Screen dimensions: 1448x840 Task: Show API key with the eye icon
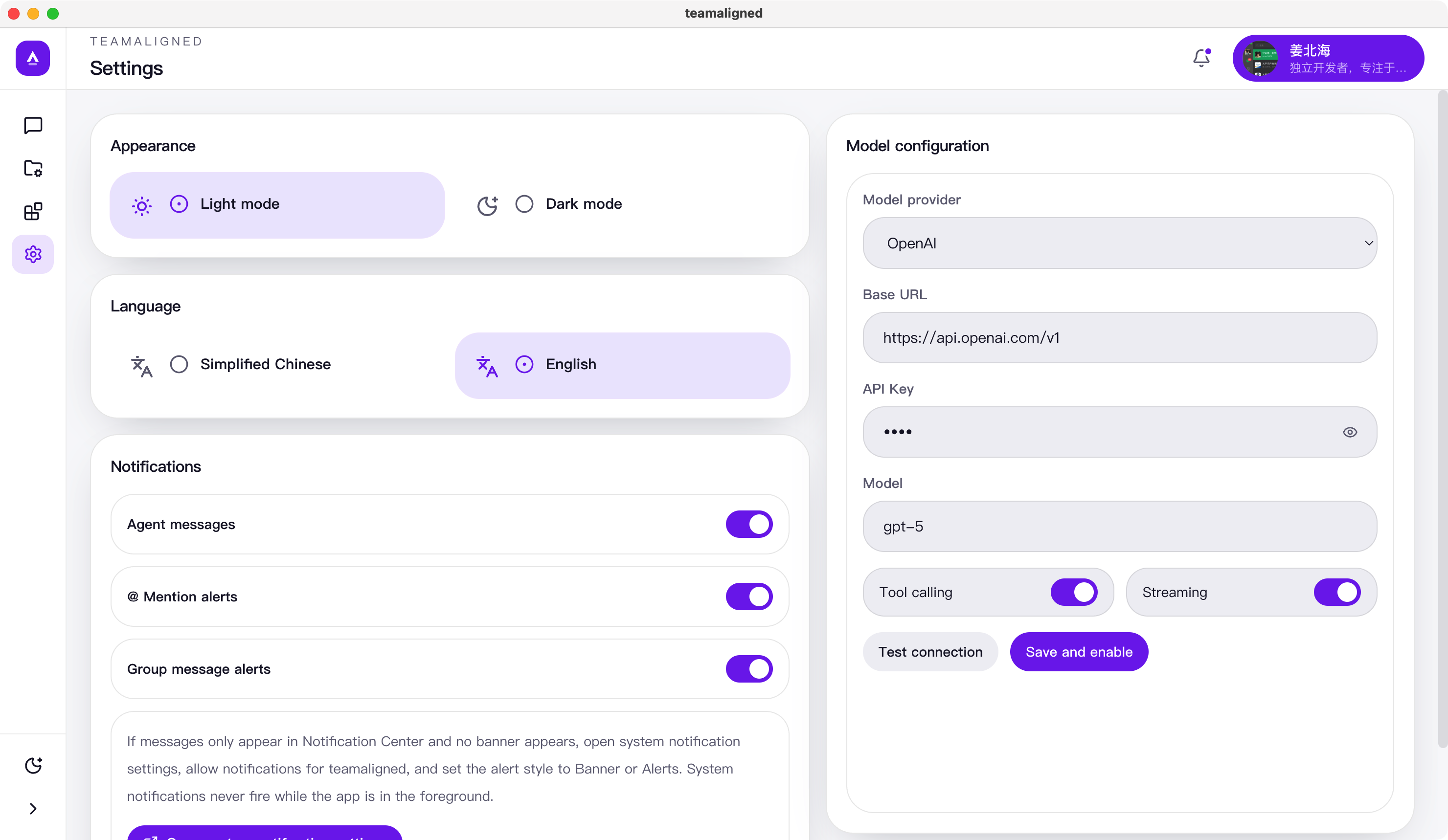1350,432
